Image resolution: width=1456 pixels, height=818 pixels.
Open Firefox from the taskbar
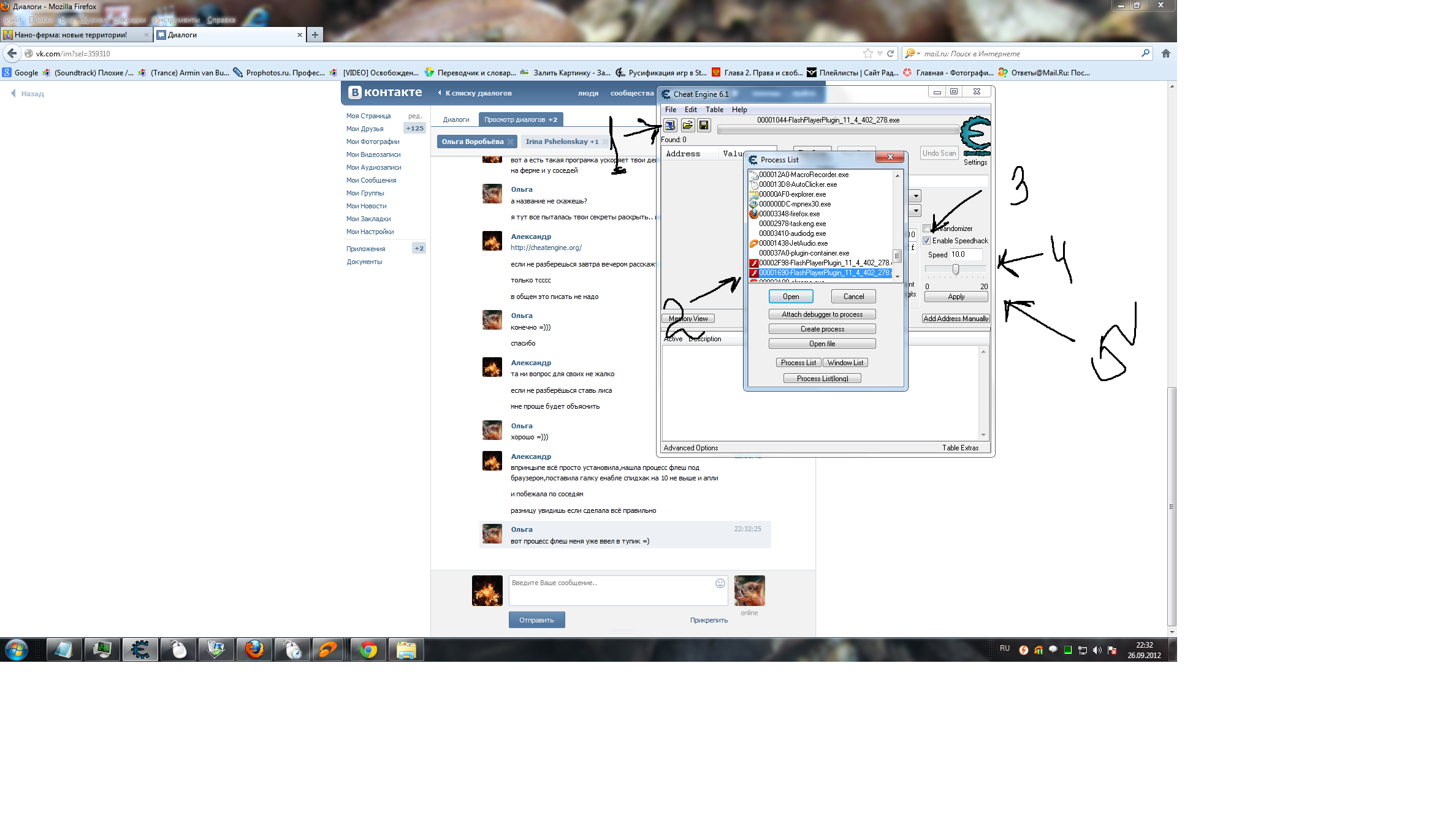(254, 649)
